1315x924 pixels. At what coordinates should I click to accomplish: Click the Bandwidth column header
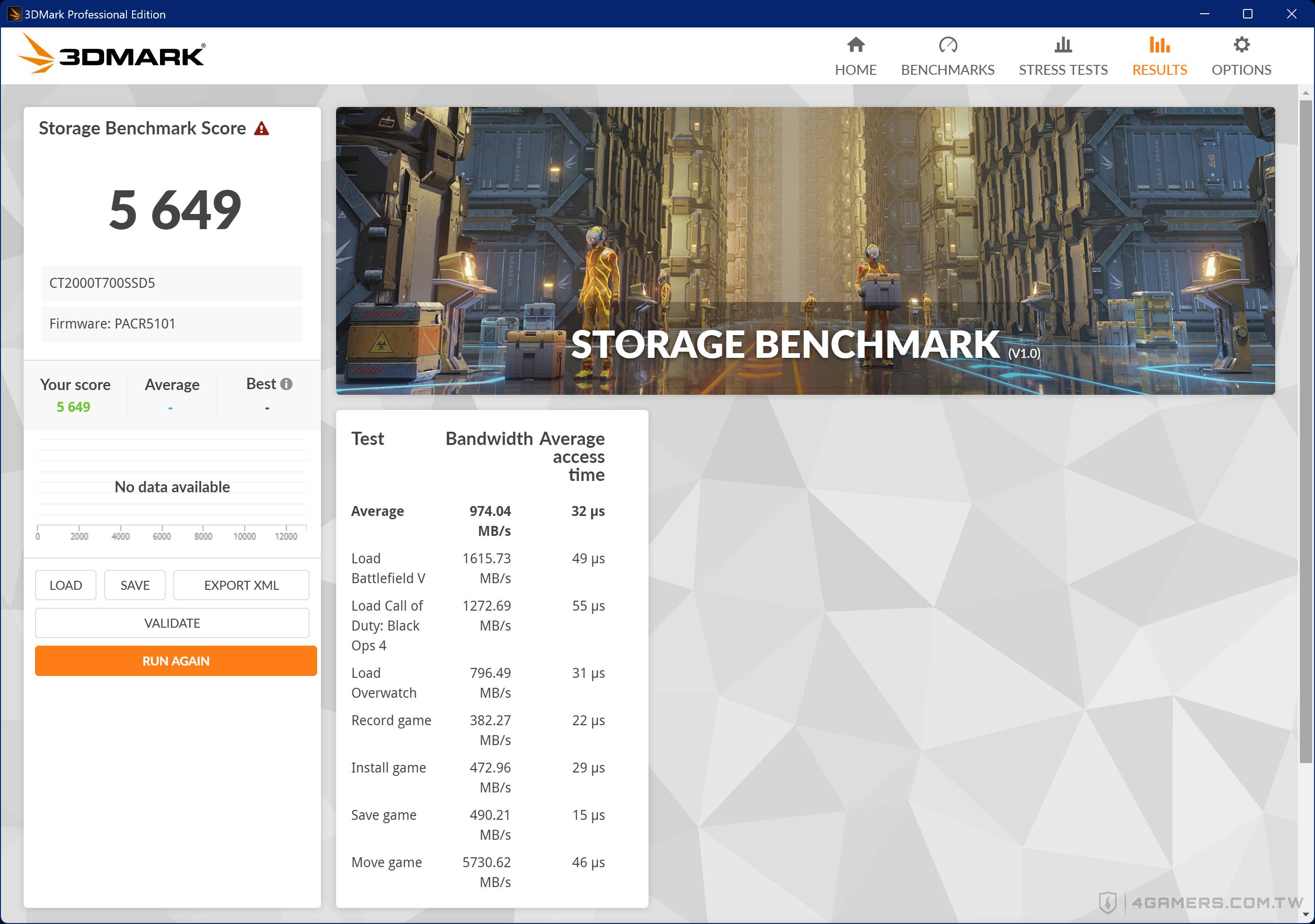coord(489,438)
